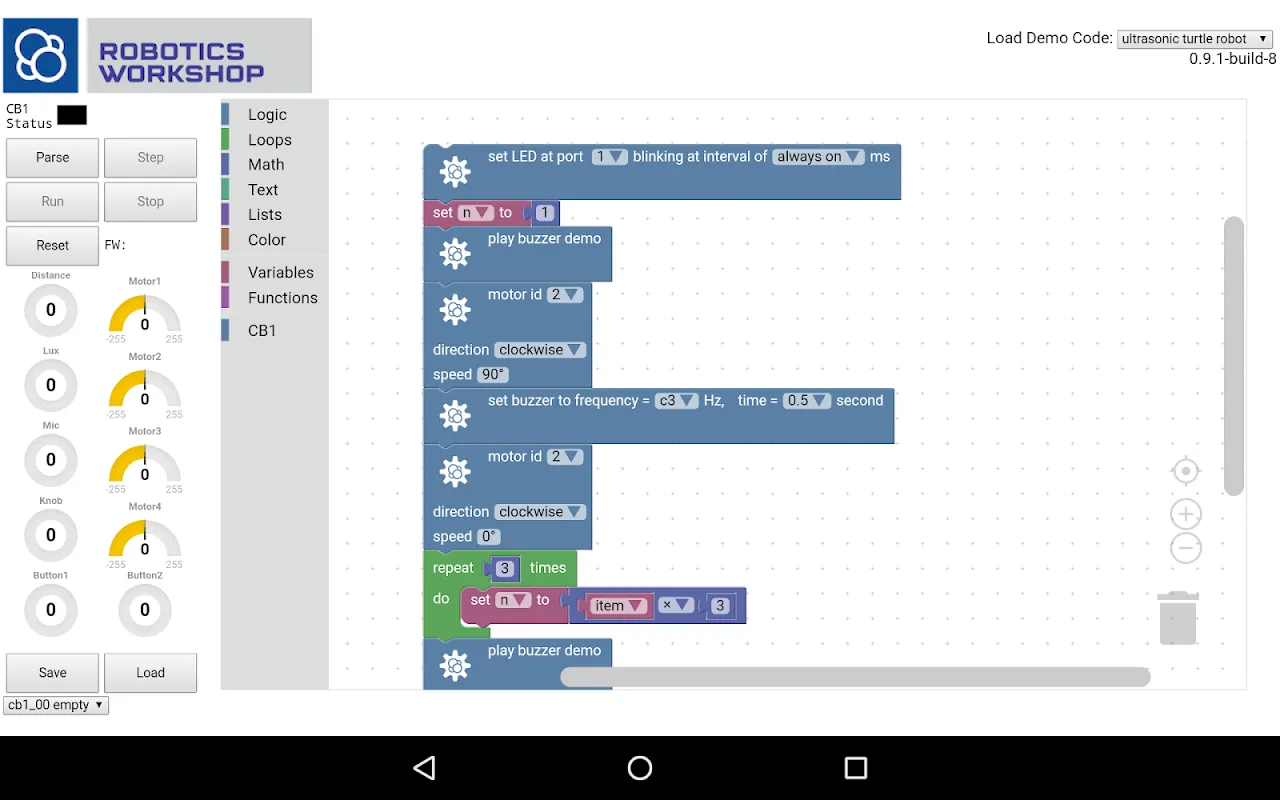This screenshot has width=1280, height=800.
Task: Open variable n dropdown in top set block
Action: click(x=476, y=213)
